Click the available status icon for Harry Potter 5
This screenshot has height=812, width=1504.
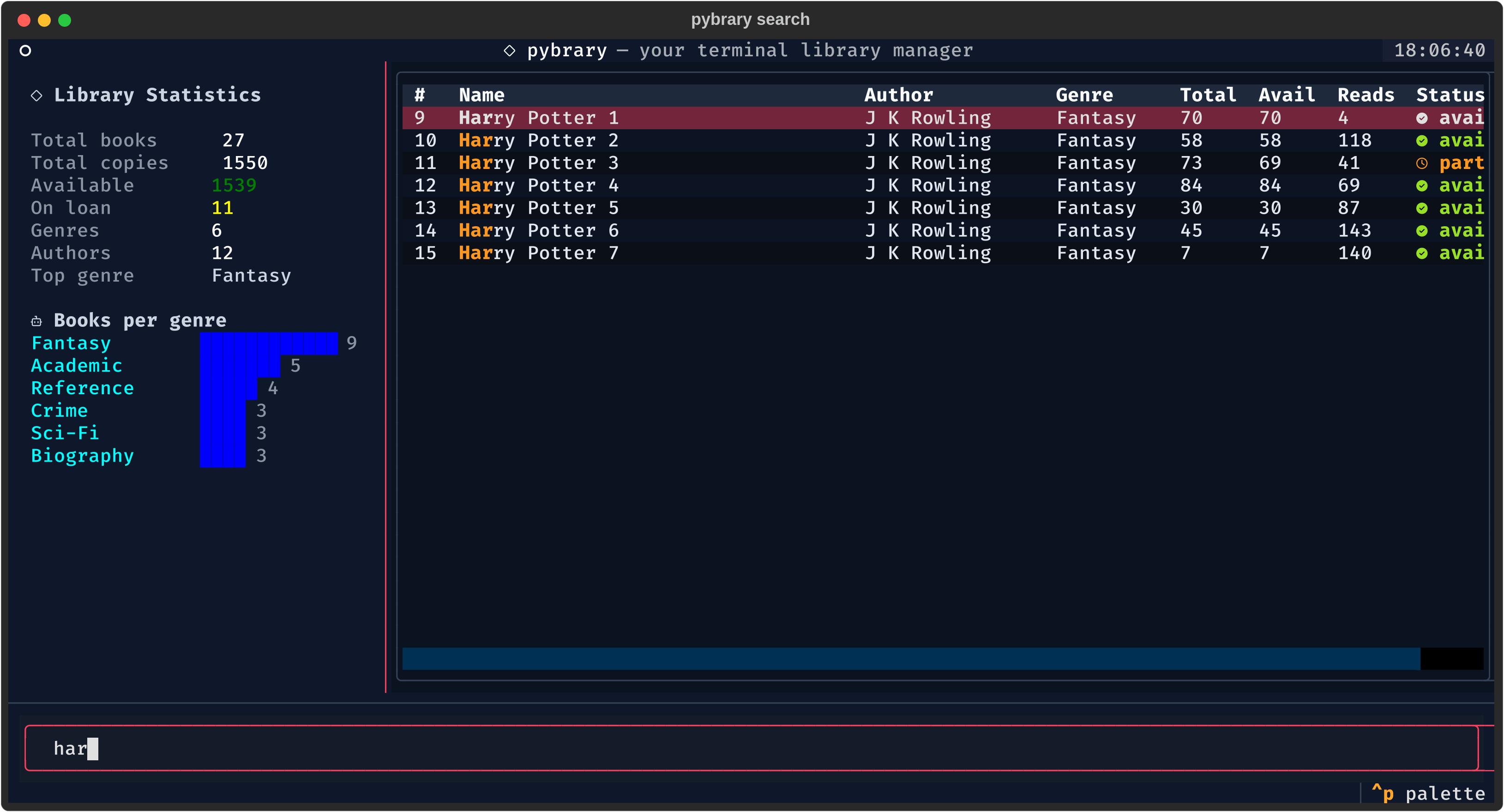1422,208
